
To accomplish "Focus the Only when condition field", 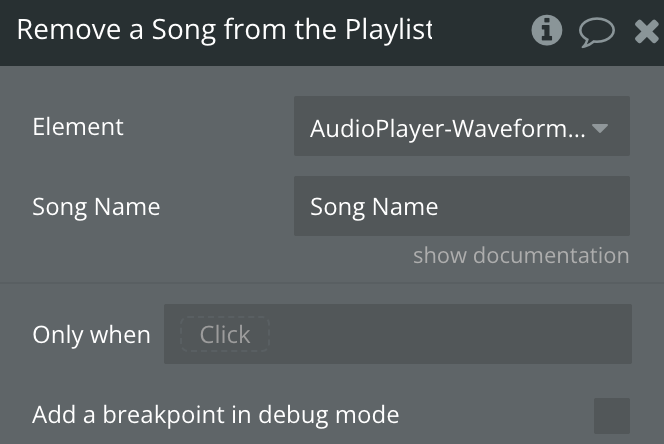I will (450, 335).
